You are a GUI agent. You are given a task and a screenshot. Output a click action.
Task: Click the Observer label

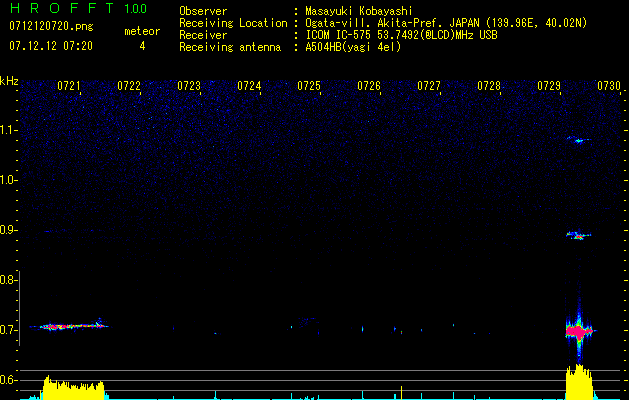tap(203, 11)
